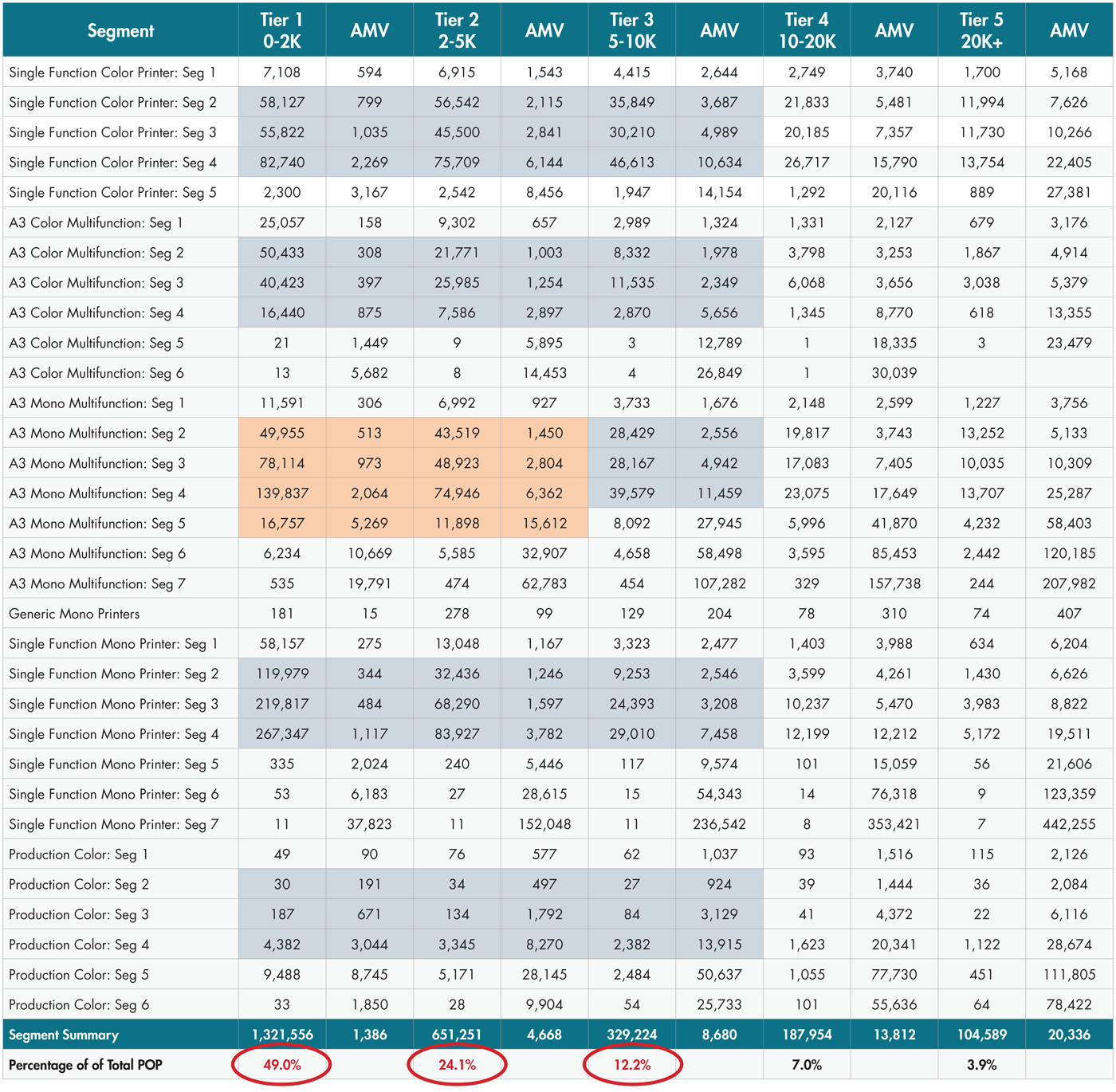Click the 13,915 AMV cell
Viewport: 1116px width, 1092px height.
tap(720, 945)
